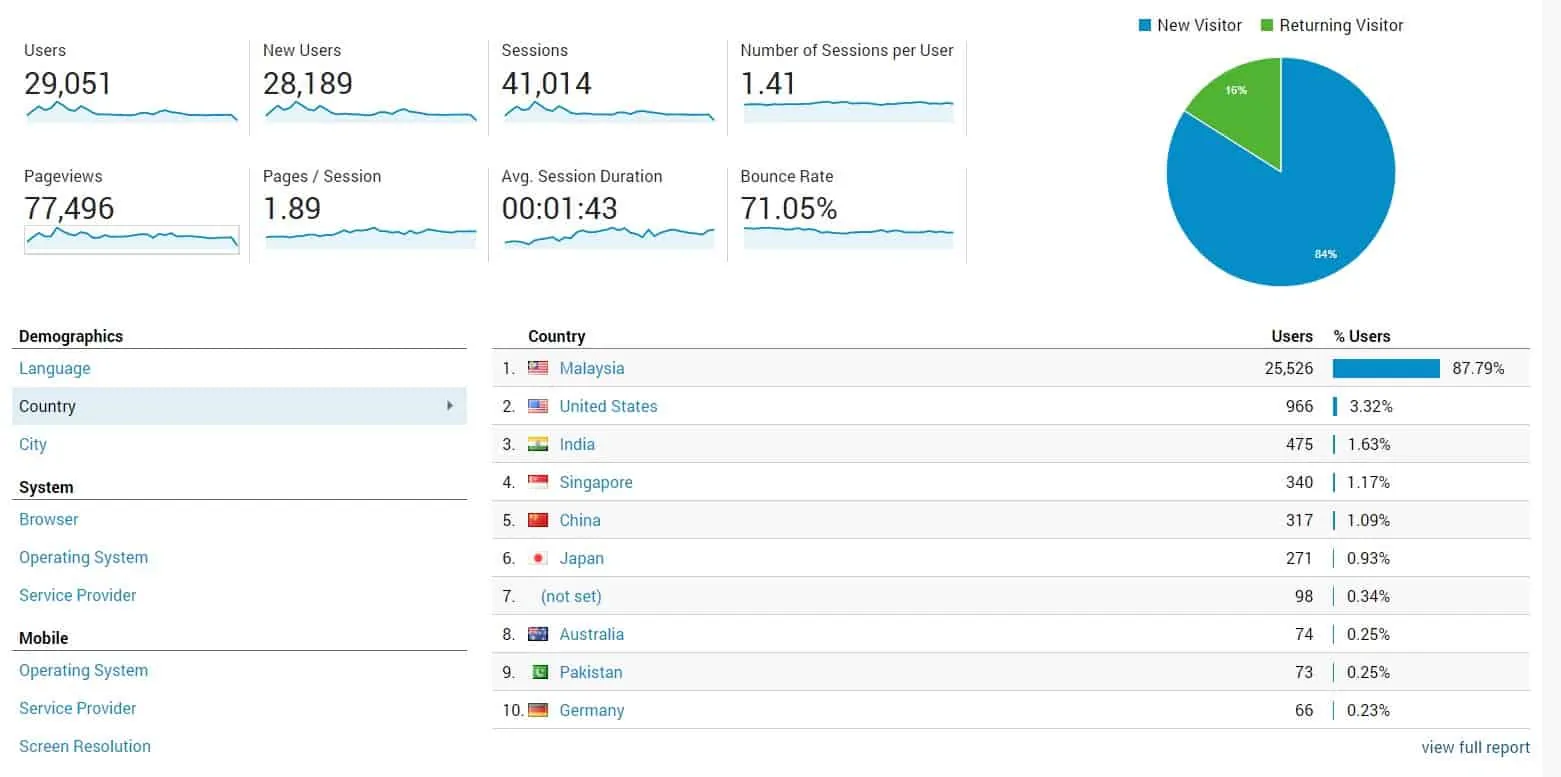
Task: Click the session duration value 00:01:43
Action: click(x=560, y=209)
